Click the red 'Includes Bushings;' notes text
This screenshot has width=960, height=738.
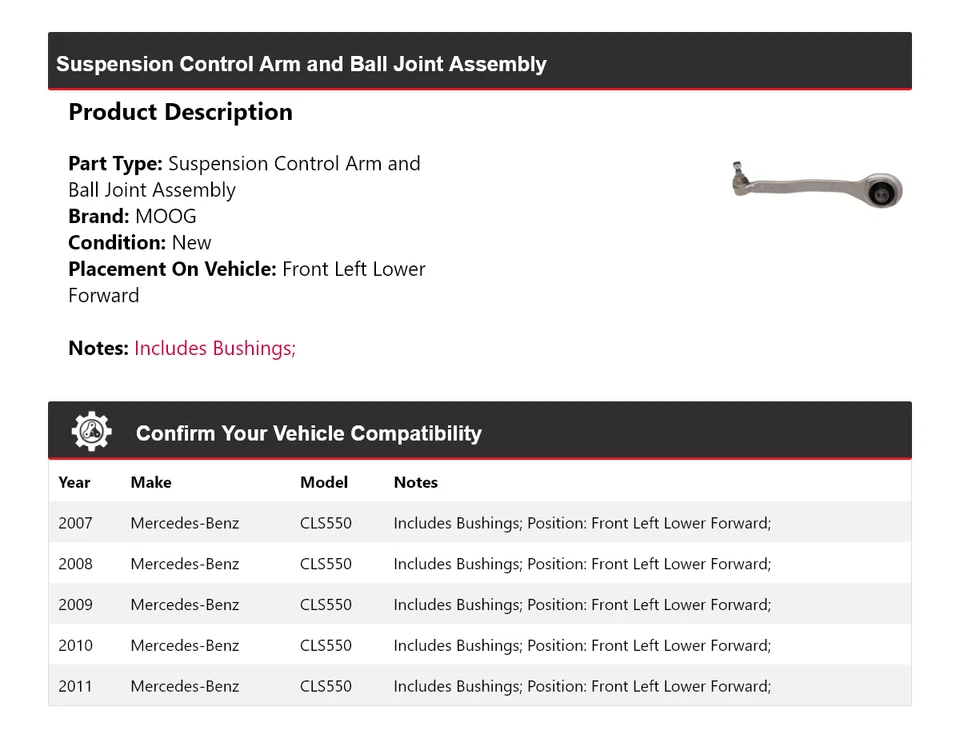215,348
